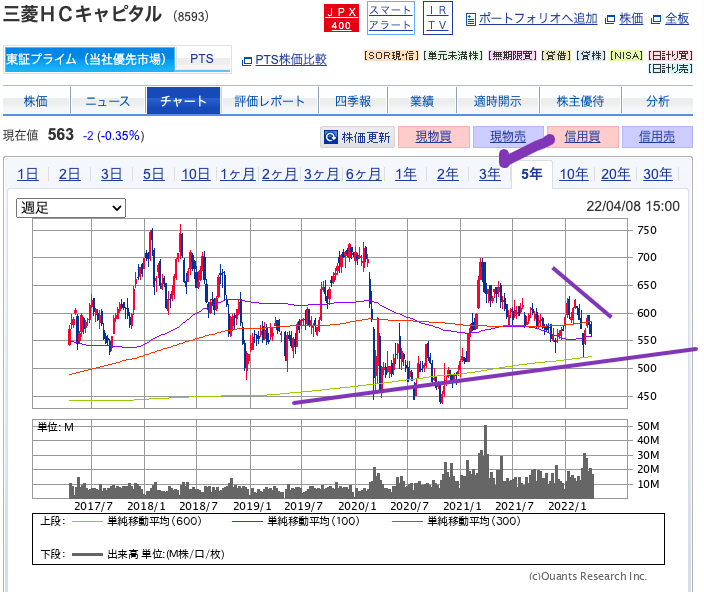Click popup icon beside 全板 link
Viewport: 704px width, 592px height.
[656, 19]
